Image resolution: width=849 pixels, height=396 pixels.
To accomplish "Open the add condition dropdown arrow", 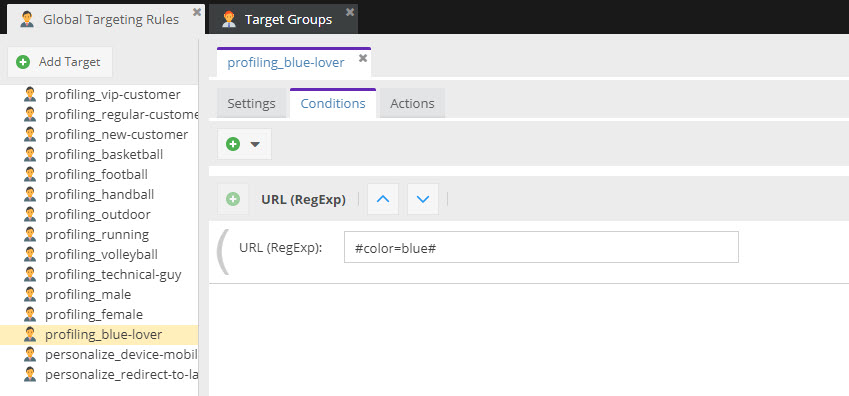I will click(x=255, y=144).
